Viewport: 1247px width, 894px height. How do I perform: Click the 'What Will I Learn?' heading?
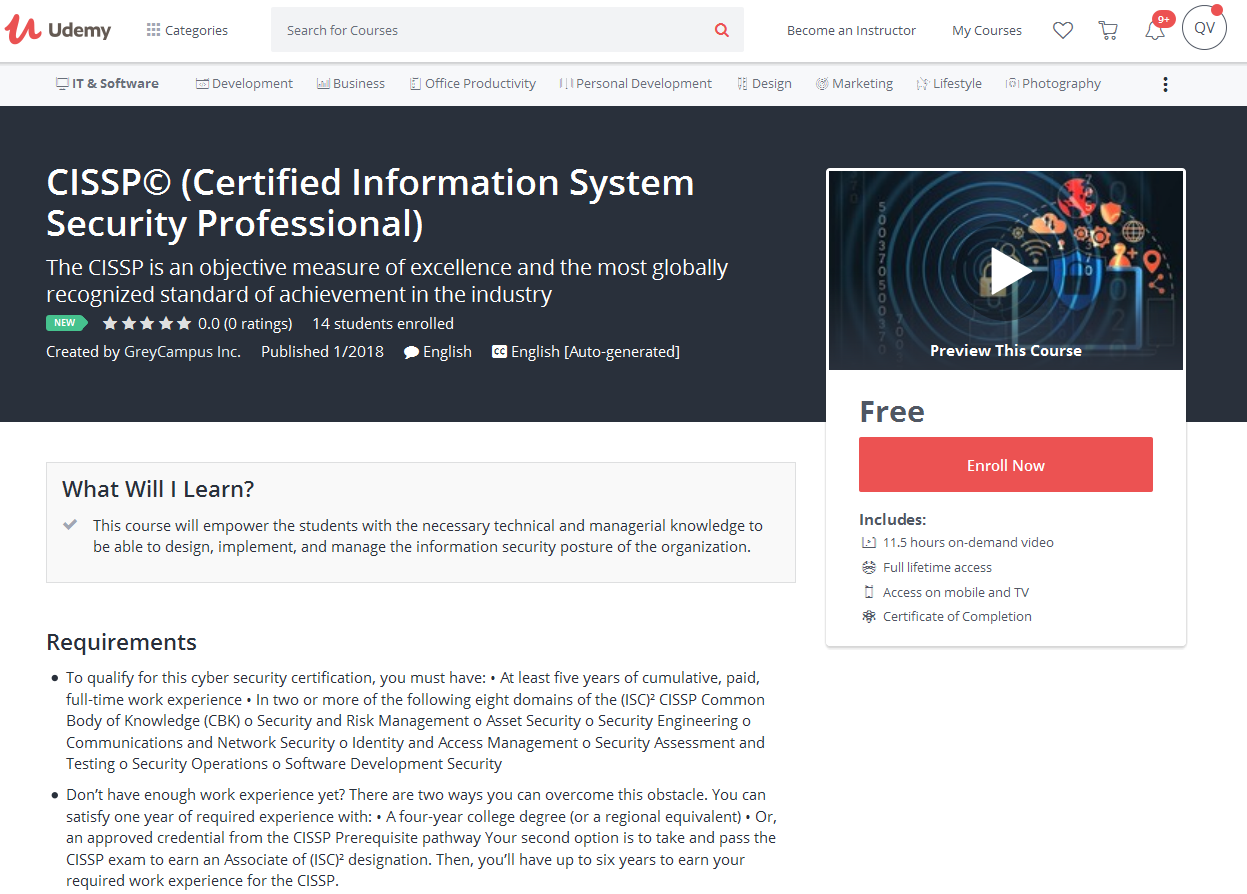[158, 489]
